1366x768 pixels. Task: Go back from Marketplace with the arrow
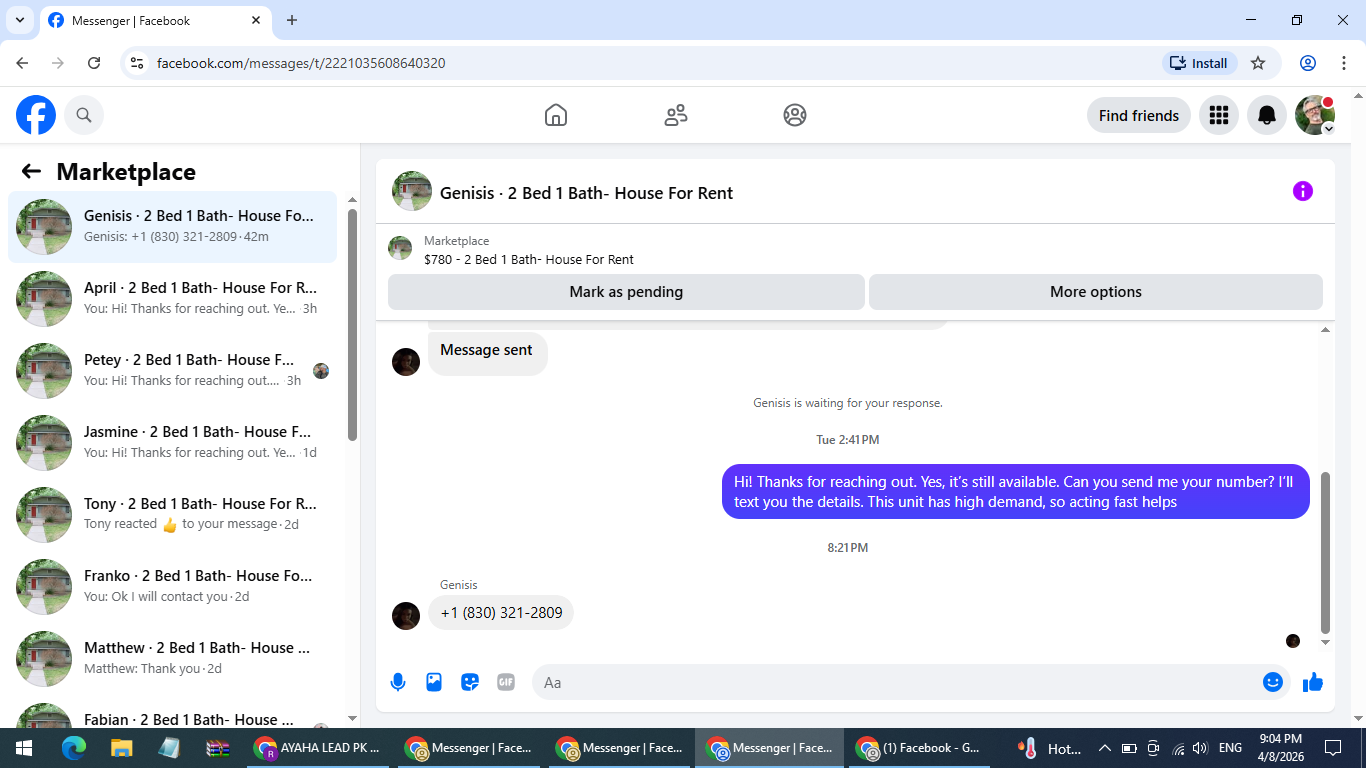31,171
